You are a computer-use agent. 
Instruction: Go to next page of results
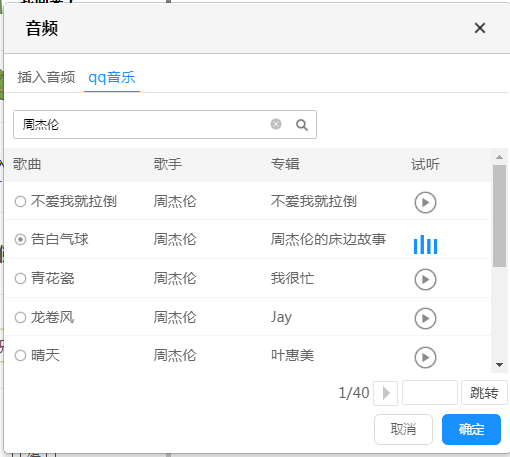tap(385, 393)
